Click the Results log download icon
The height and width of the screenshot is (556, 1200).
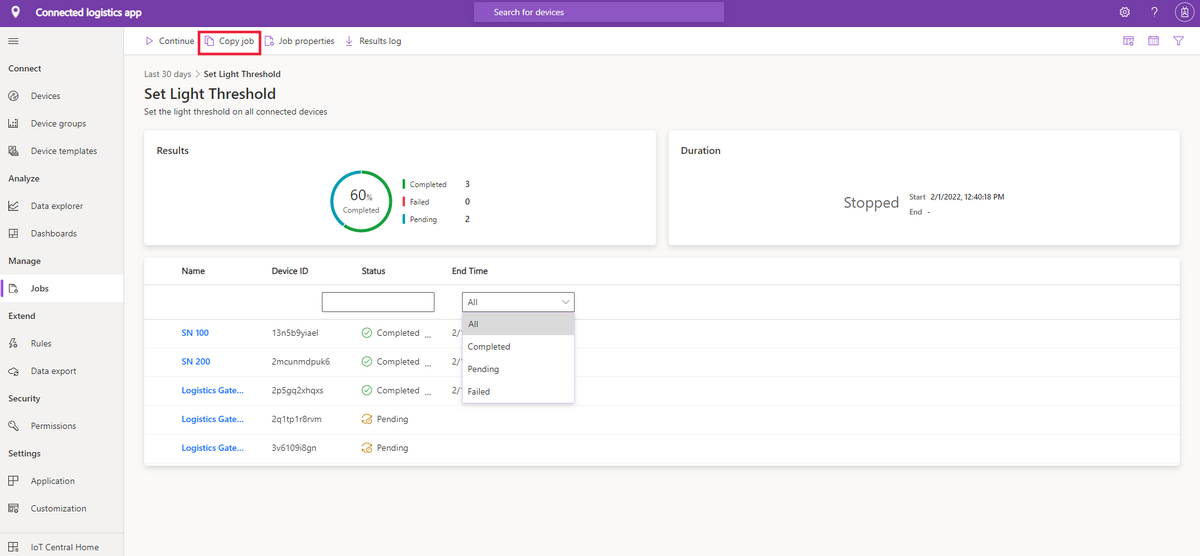349,41
